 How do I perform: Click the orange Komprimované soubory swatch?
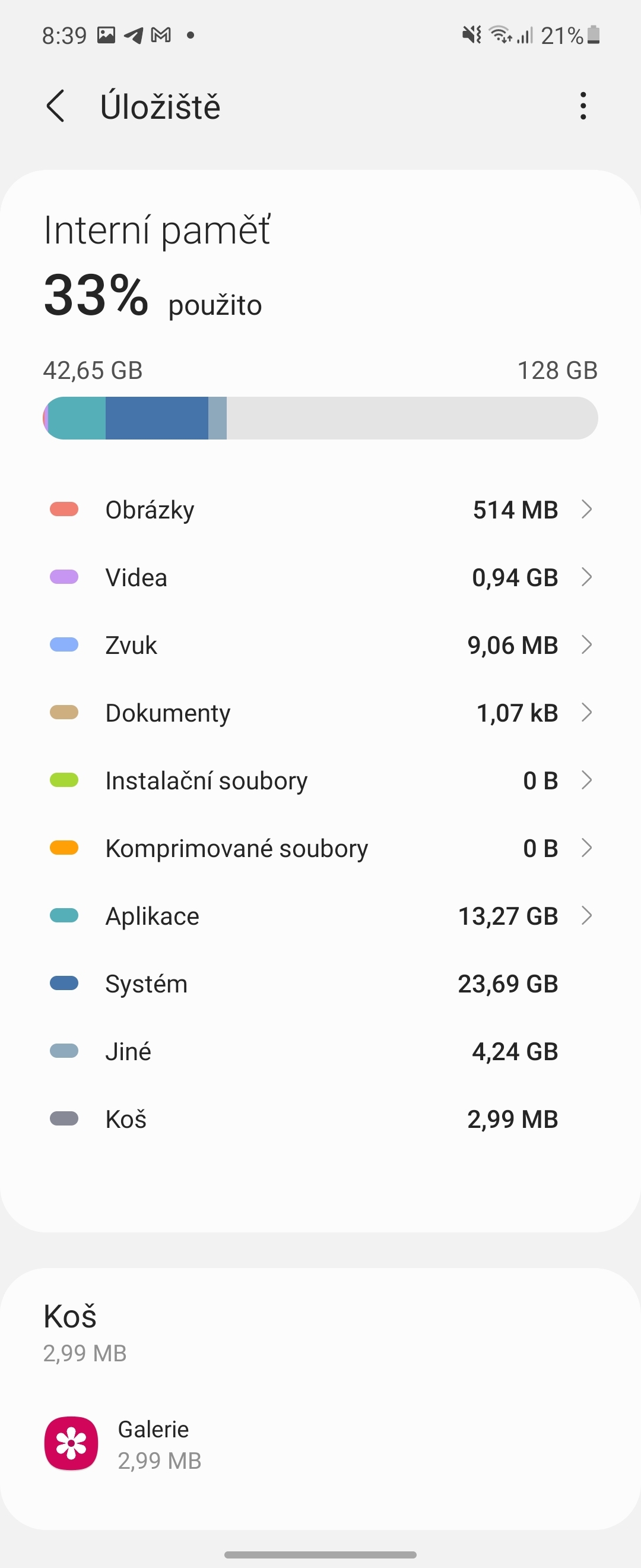coord(64,848)
